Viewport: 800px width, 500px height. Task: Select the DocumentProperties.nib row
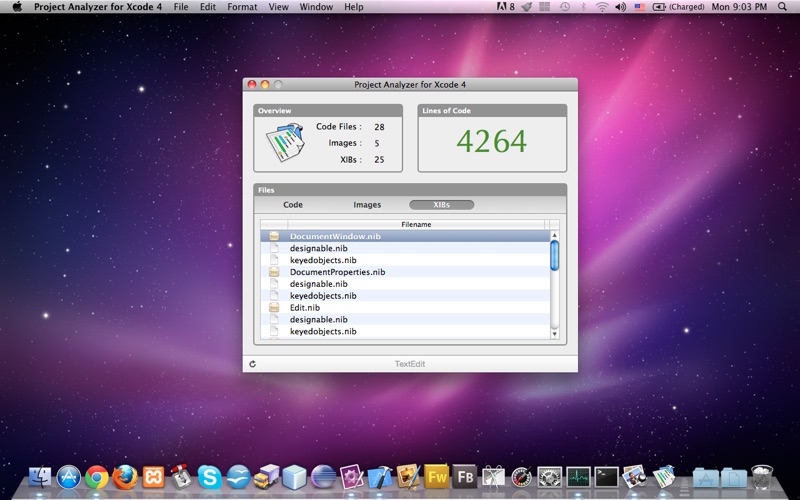click(405, 272)
